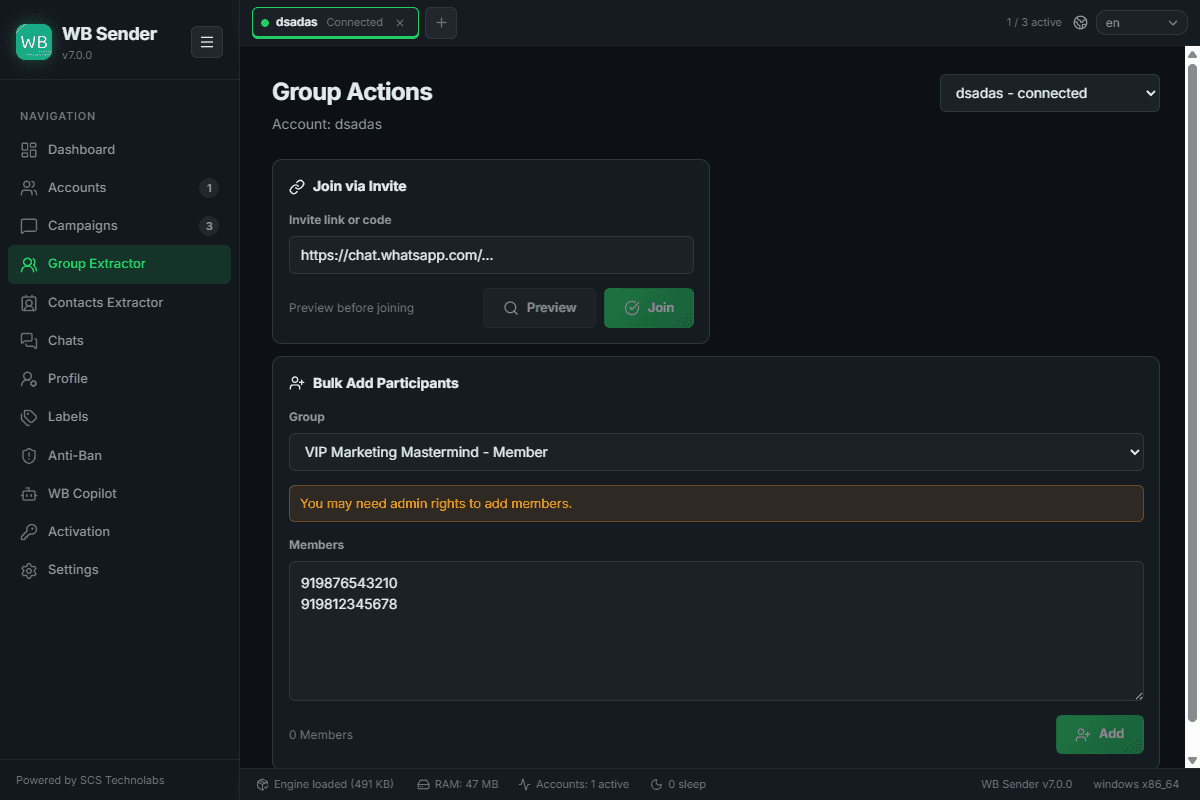Click the Campaigns message icon
Screen dimensions: 1200x800
pyautogui.click(x=29, y=226)
